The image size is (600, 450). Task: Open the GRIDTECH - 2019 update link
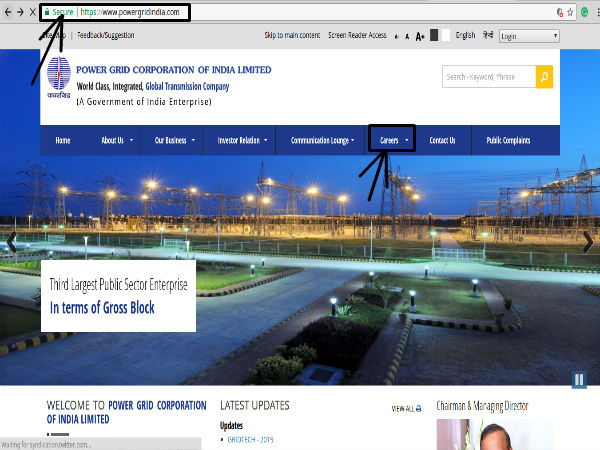[250, 440]
